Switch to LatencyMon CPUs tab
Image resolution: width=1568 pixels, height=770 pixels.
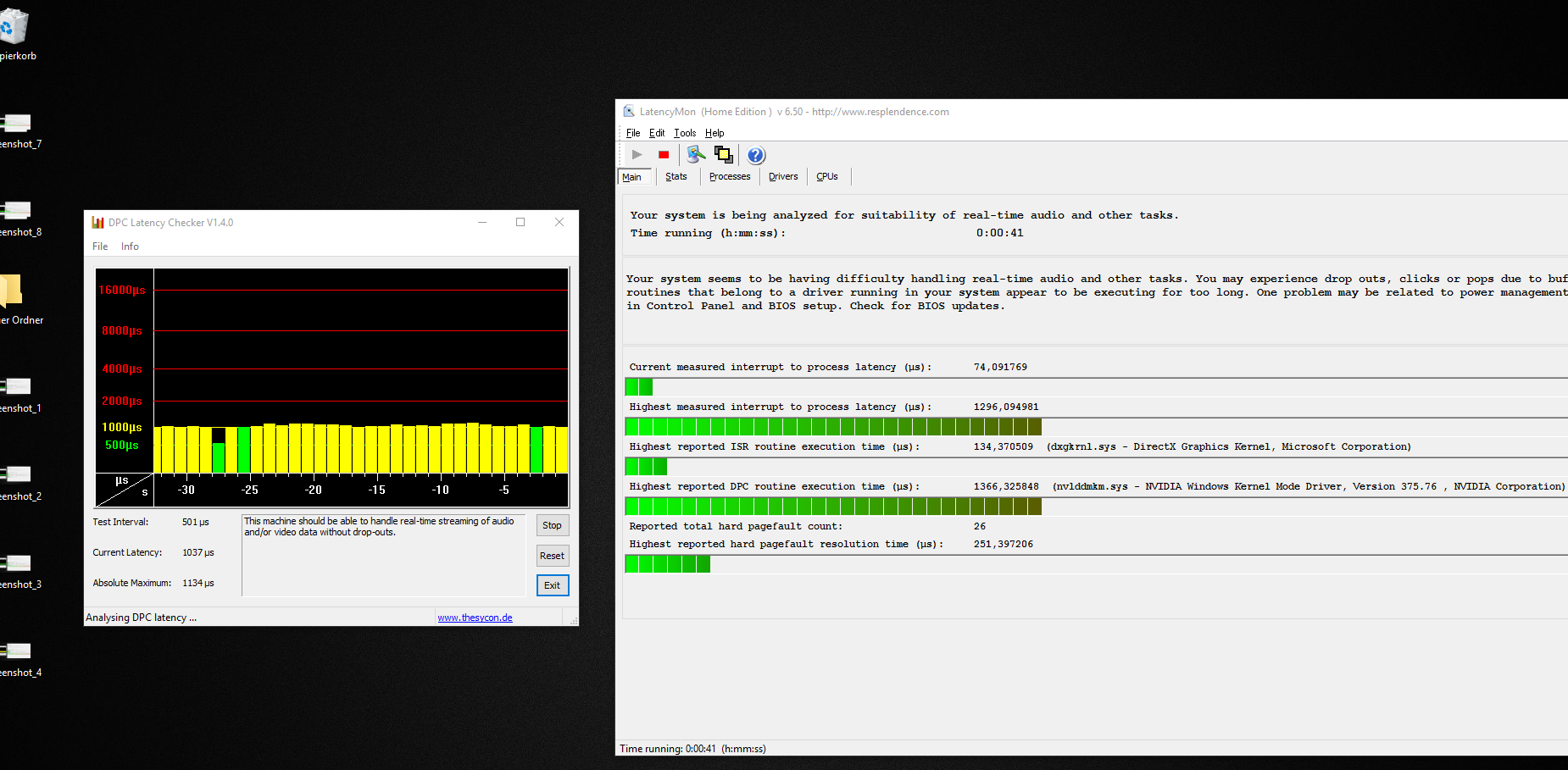pos(827,177)
